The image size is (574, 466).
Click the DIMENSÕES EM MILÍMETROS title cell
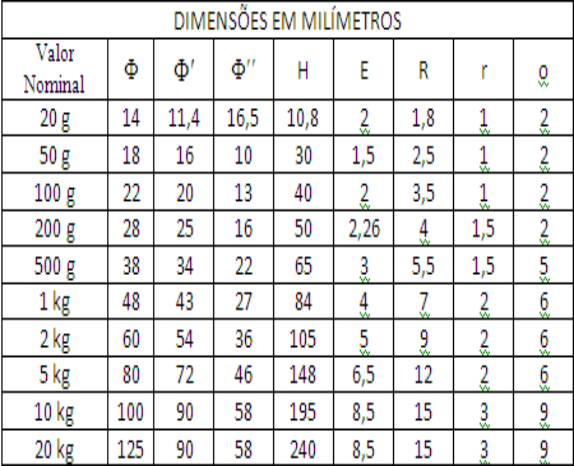tap(287, 20)
